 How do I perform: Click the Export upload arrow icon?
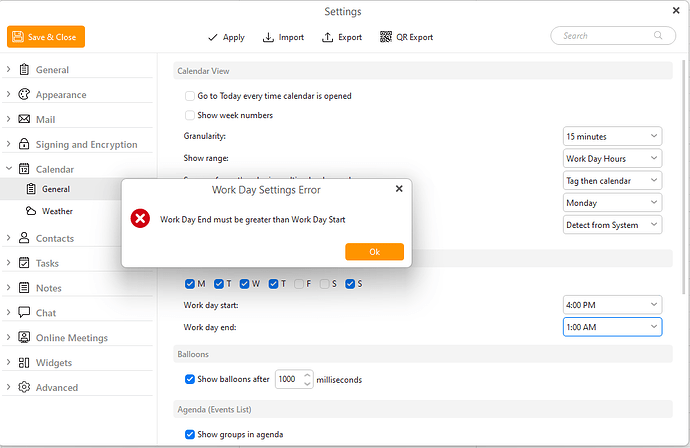click(327, 37)
